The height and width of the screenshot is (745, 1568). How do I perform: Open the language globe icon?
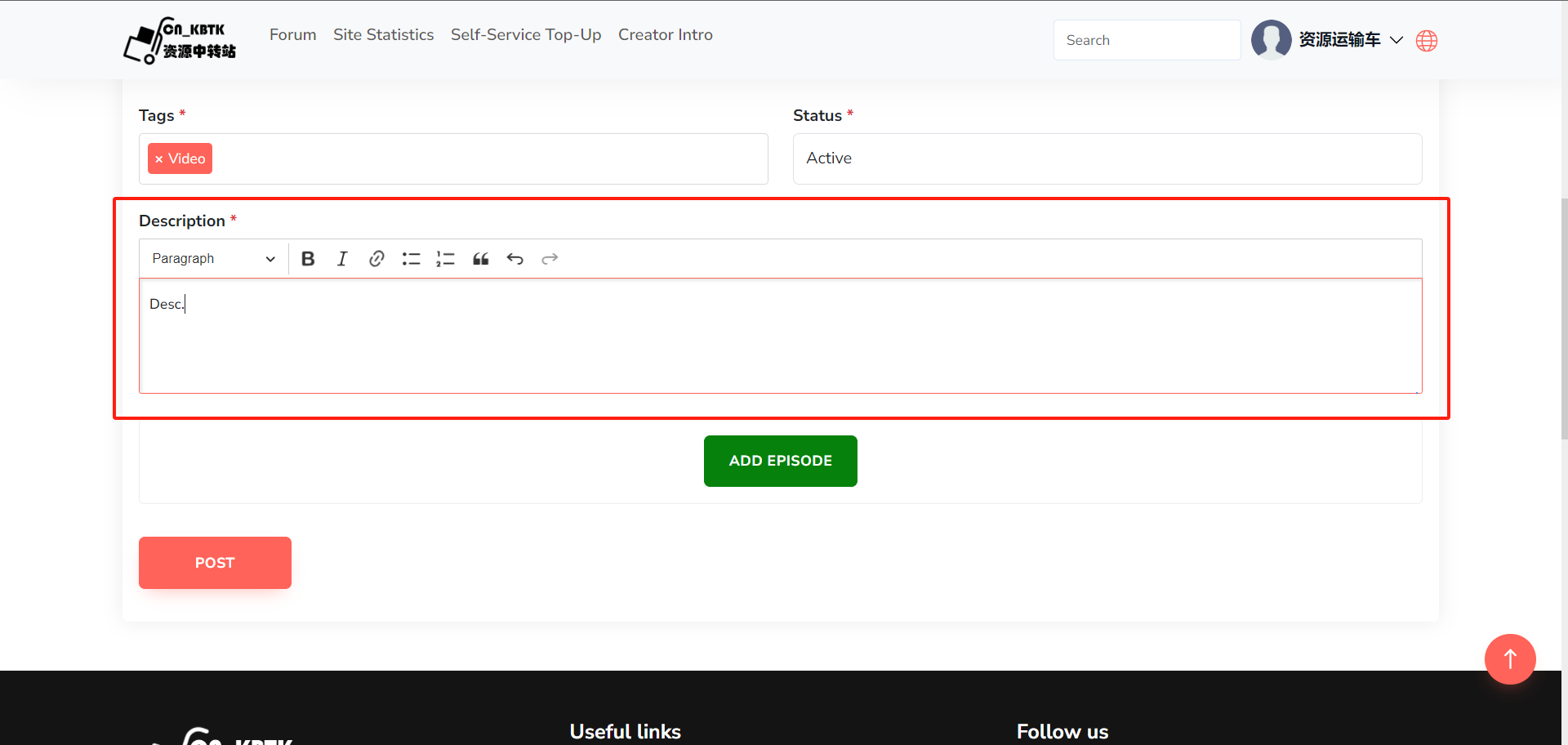pyautogui.click(x=1426, y=41)
